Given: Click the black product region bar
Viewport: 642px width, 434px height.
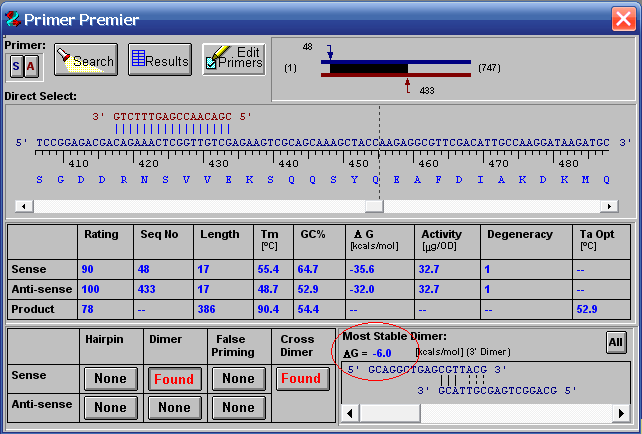Looking at the screenshot, I should pyautogui.click(x=368, y=68).
